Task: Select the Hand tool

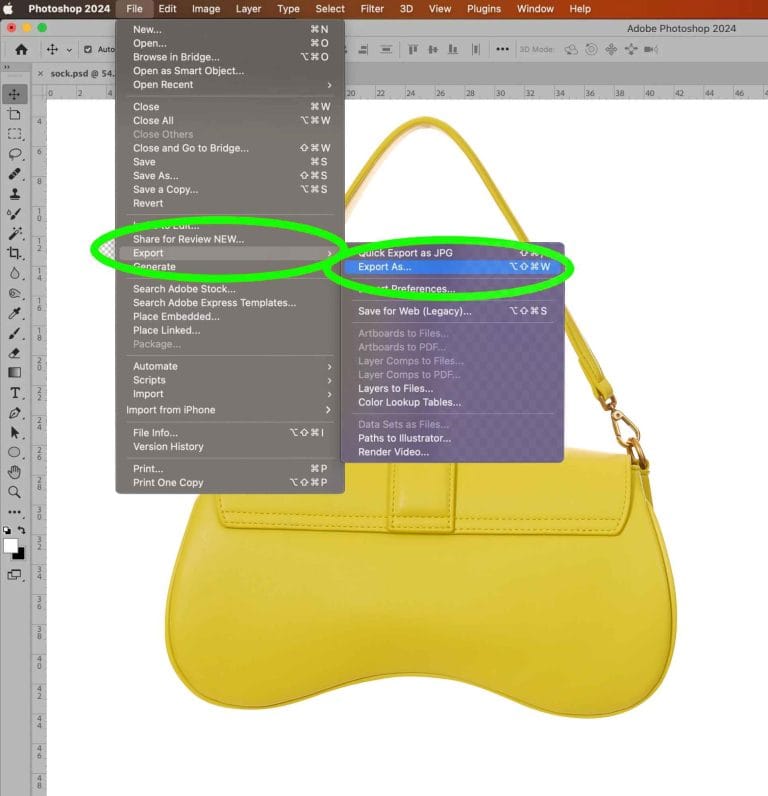Action: click(14, 472)
